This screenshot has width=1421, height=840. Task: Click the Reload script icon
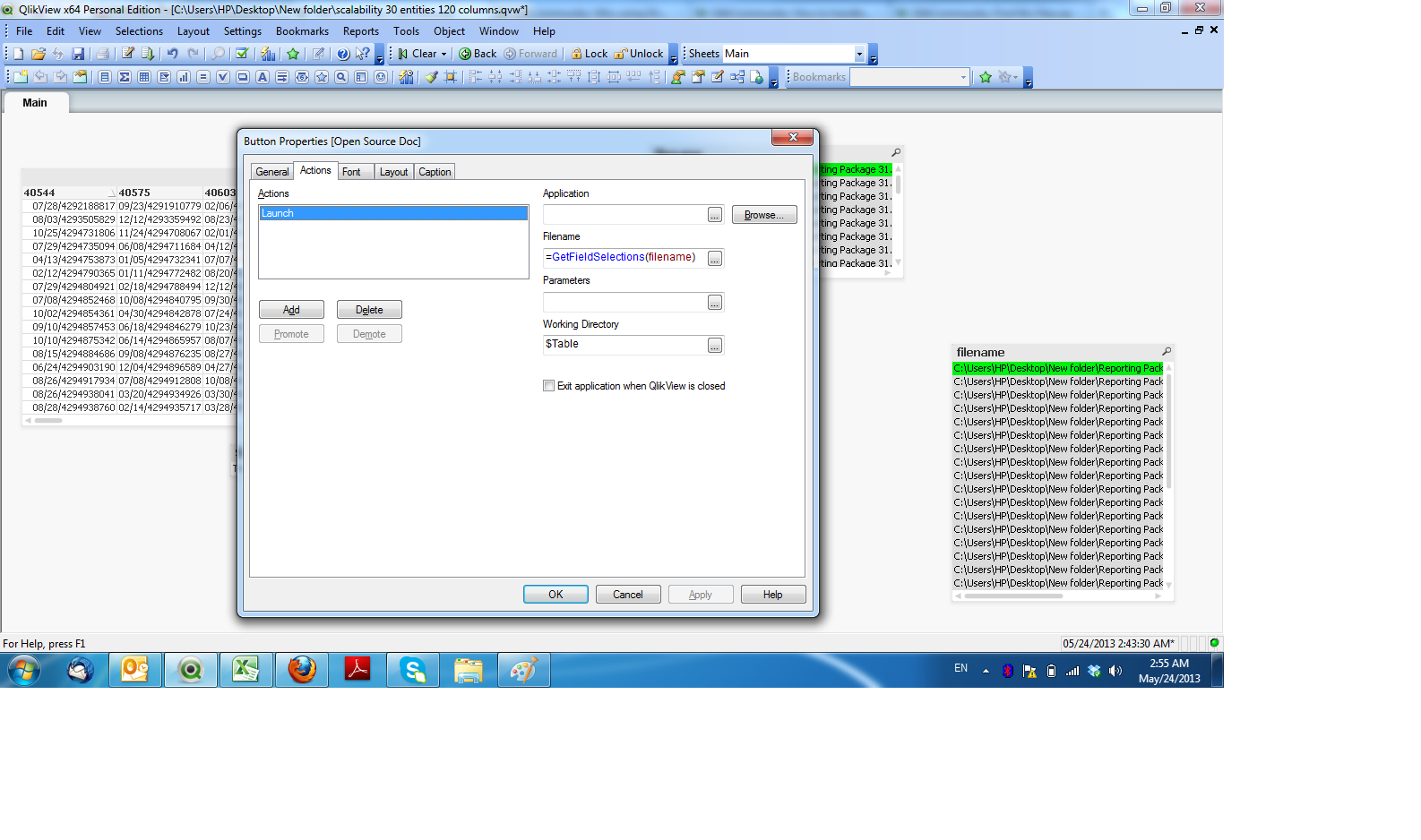pos(148,54)
